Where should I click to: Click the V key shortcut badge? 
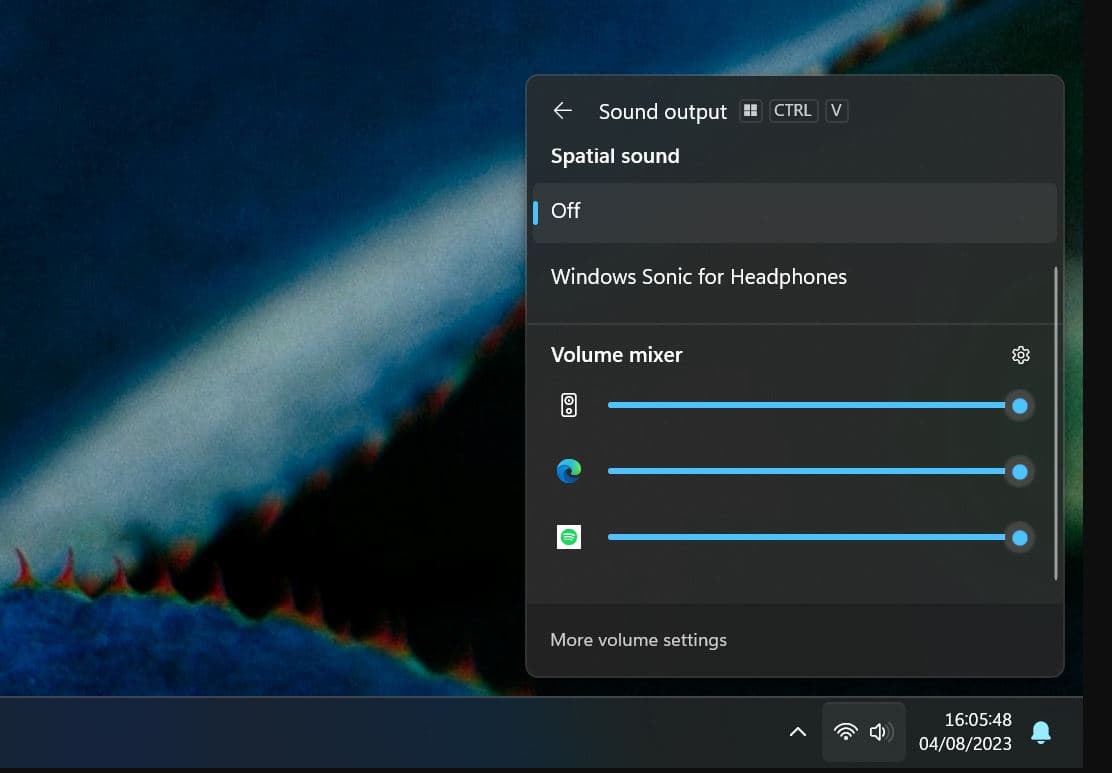coord(836,111)
